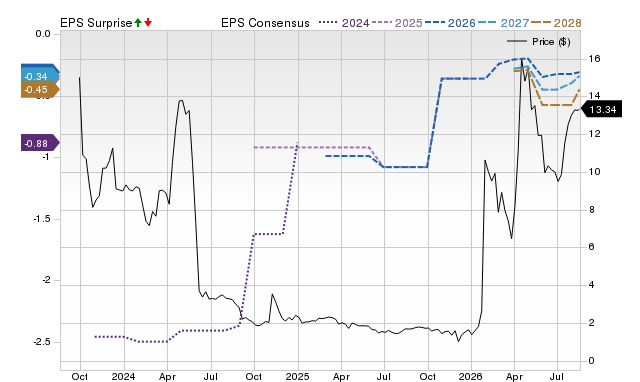Click the 2025 consensus legend entry
Screen dimensions: 640x382
pos(398,23)
